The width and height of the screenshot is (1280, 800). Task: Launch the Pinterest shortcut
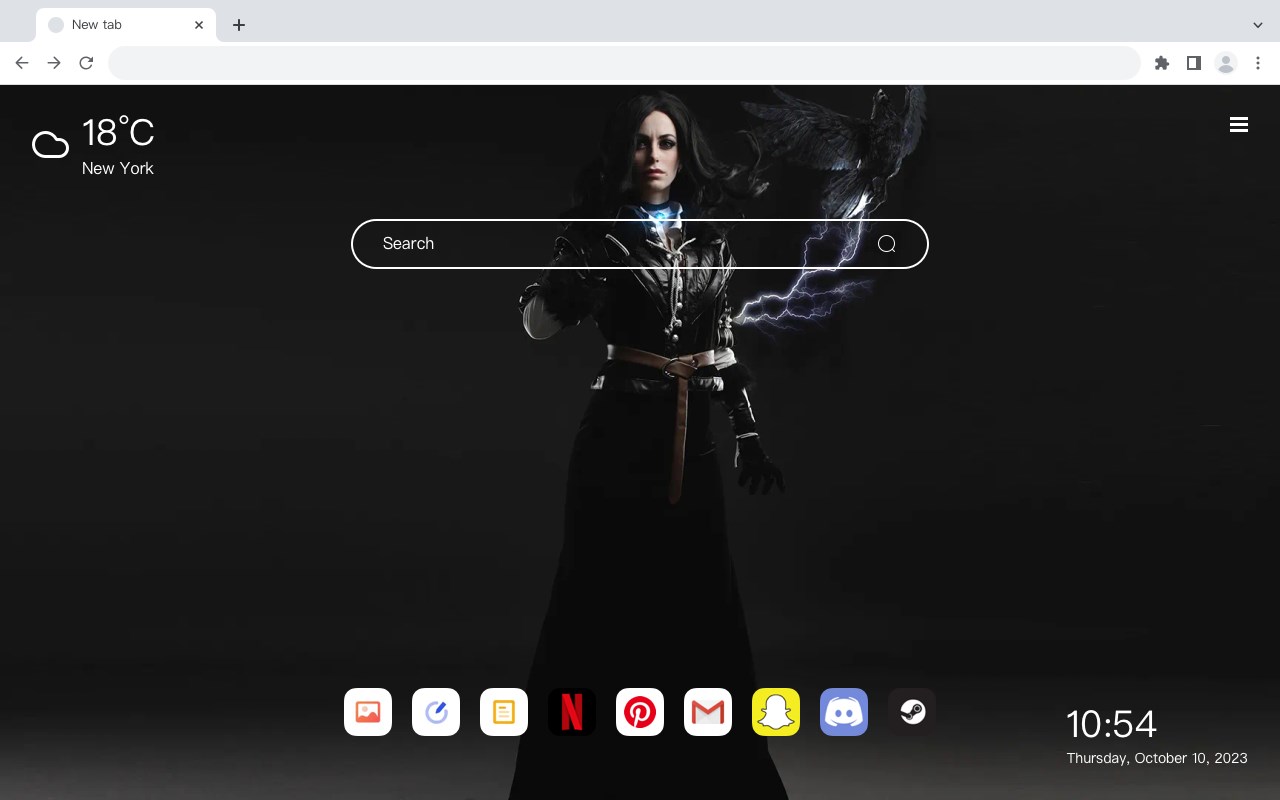click(x=640, y=712)
